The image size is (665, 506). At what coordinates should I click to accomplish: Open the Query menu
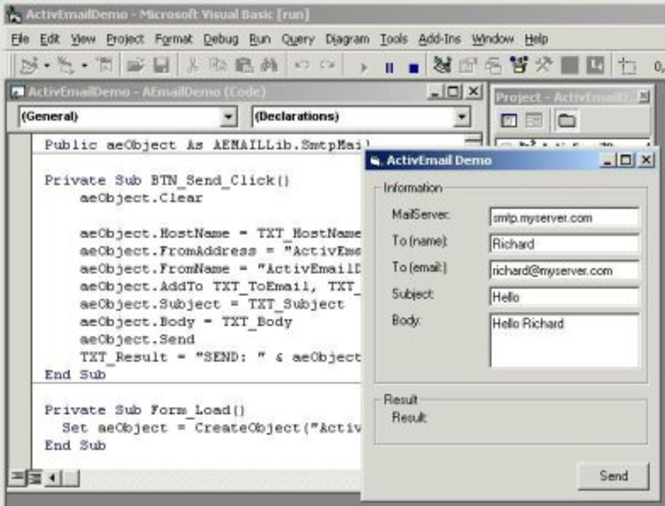[298, 39]
